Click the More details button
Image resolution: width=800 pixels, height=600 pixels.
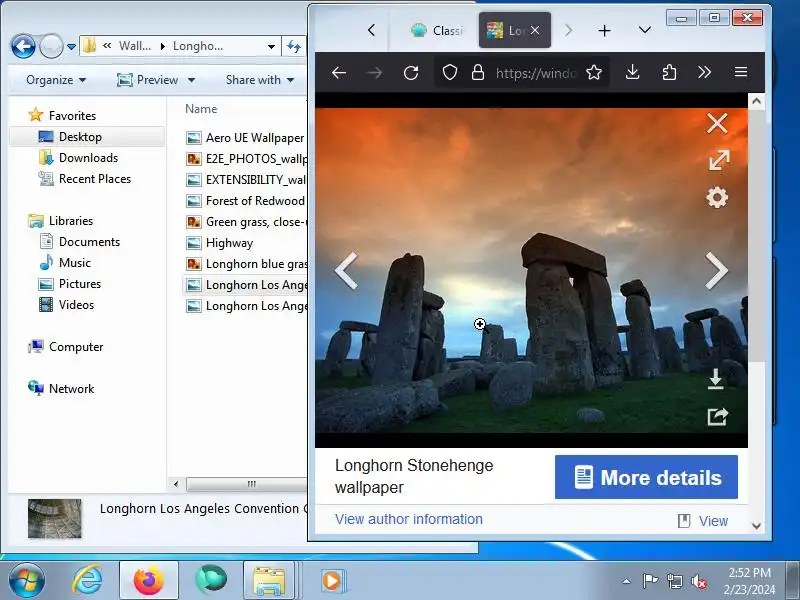click(x=646, y=477)
